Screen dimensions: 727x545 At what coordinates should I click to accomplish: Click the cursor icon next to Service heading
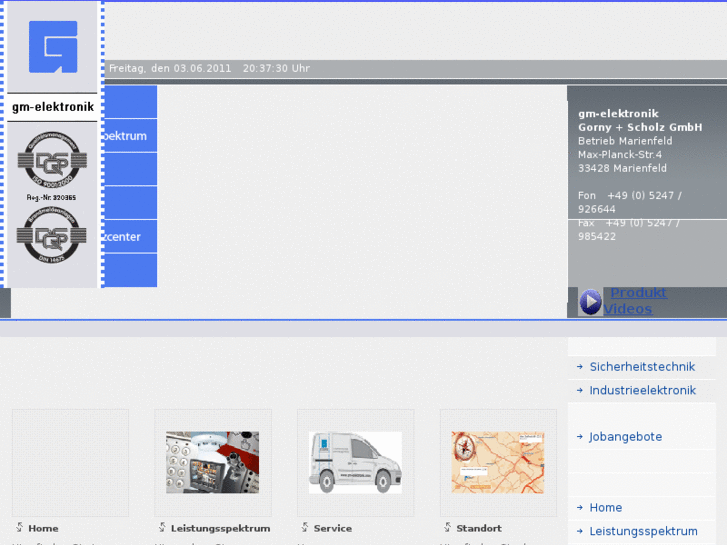[x=305, y=527]
